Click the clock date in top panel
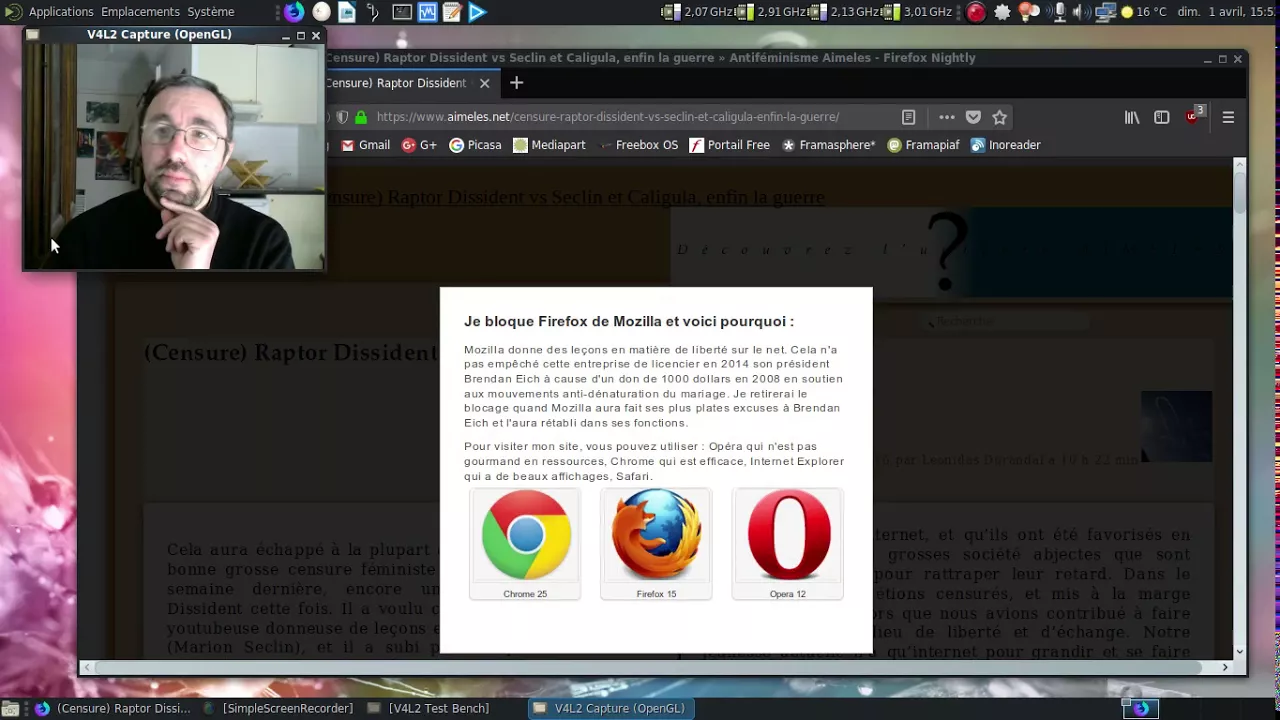The image size is (1280, 720). [x=1226, y=12]
